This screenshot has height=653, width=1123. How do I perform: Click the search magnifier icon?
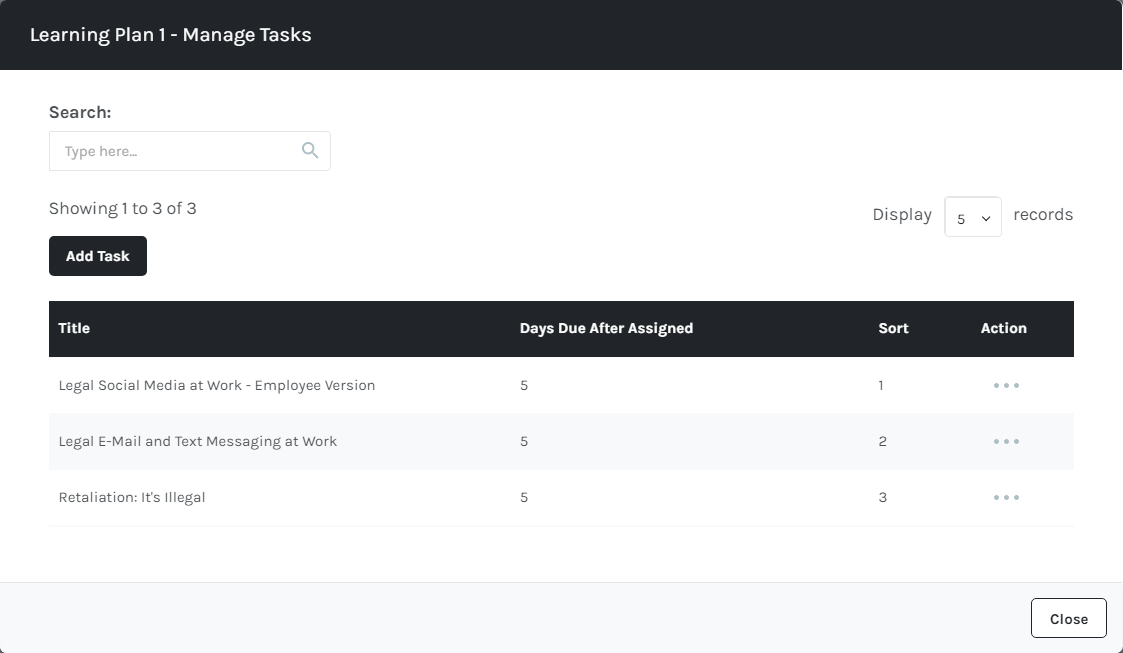click(309, 150)
